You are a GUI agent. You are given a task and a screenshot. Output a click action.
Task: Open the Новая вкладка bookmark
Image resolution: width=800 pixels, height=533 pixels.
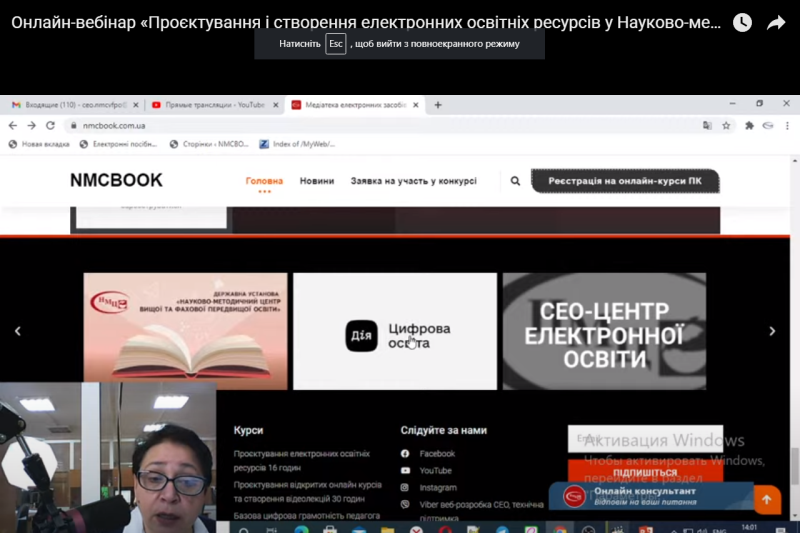tap(39, 144)
